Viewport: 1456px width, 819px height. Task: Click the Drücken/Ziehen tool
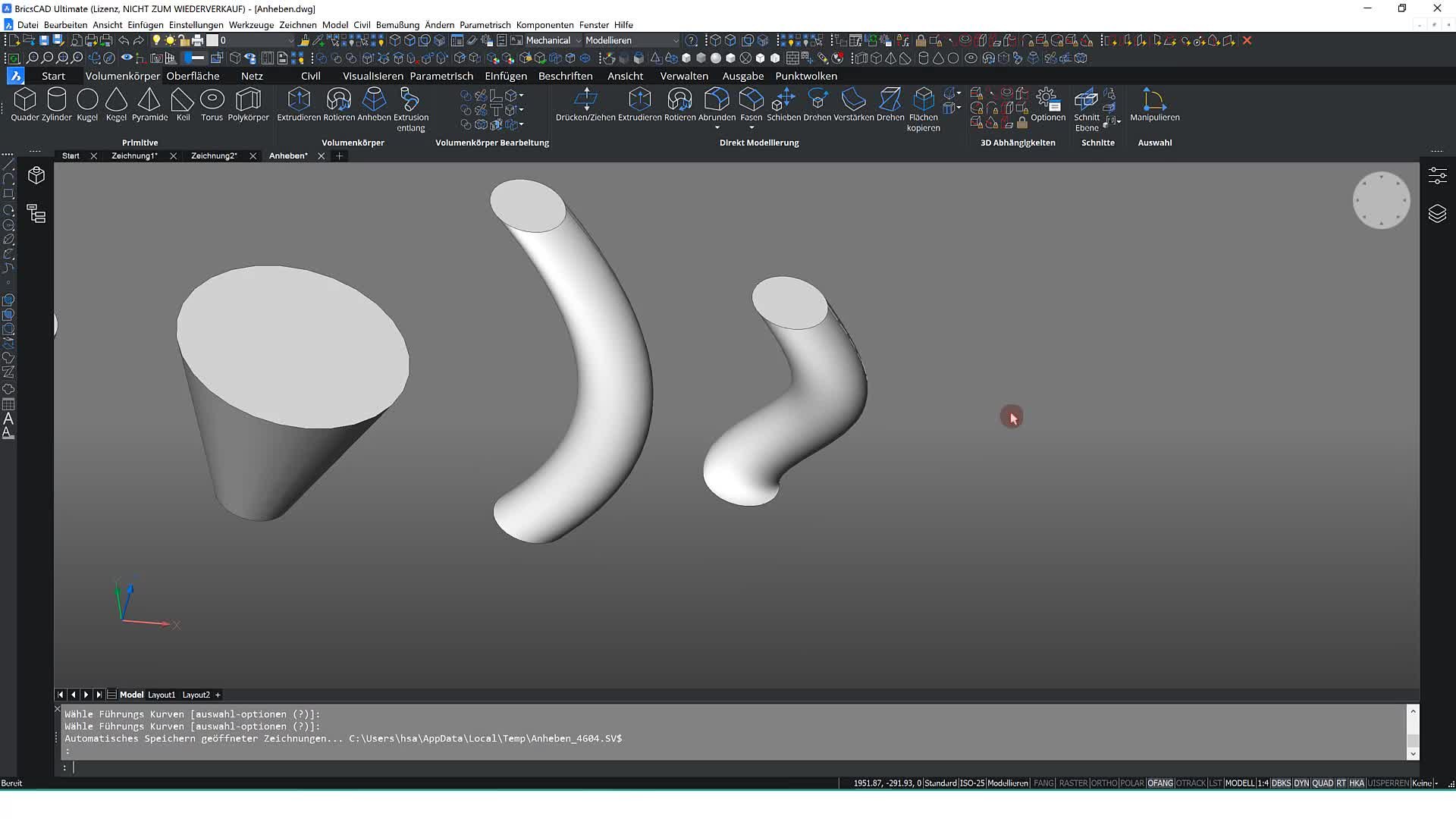[585, 104]
